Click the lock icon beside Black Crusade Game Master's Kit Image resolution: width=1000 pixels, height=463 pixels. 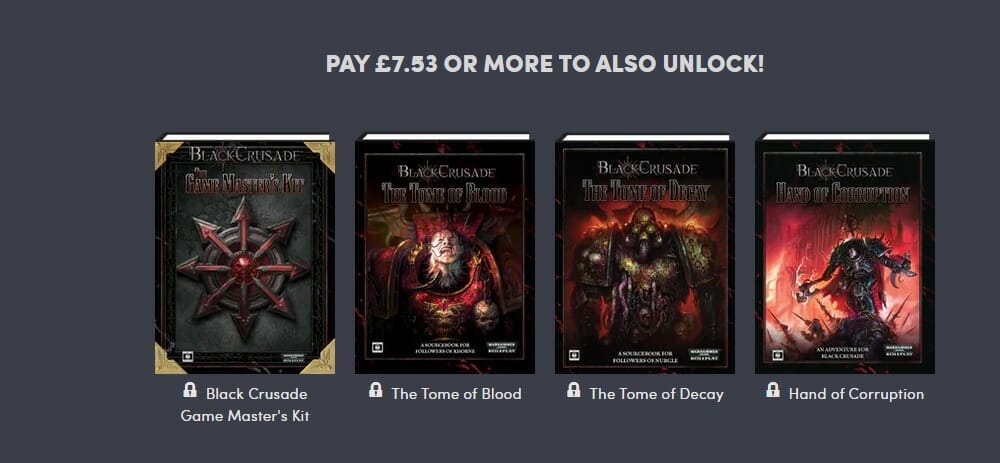[x=189, y=390]
